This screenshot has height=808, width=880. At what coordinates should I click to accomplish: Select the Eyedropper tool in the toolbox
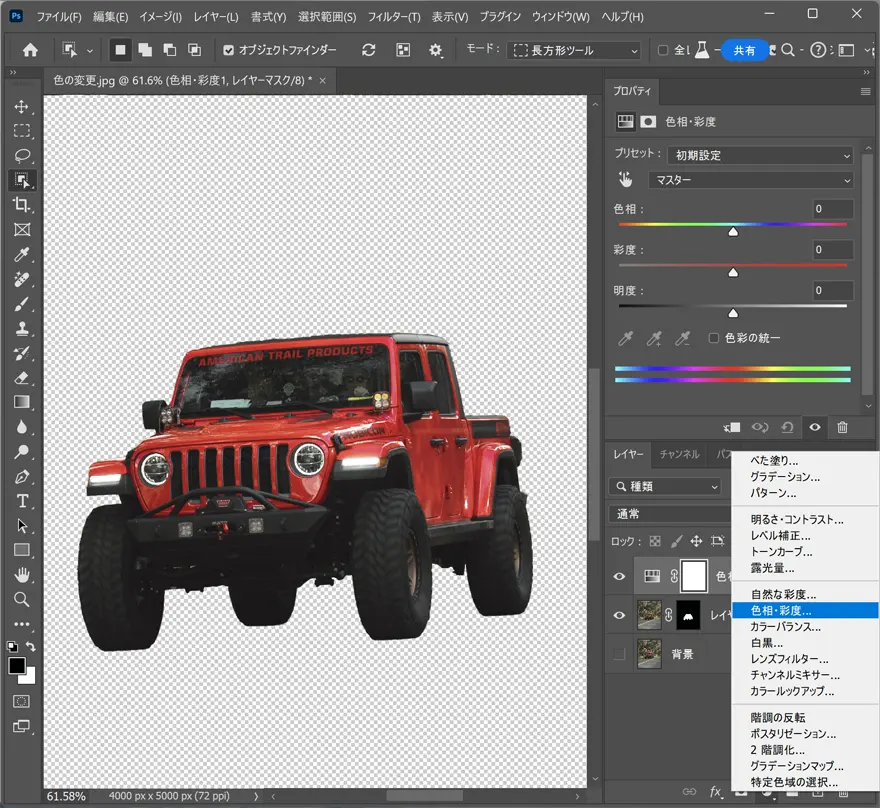coord(22,254)
